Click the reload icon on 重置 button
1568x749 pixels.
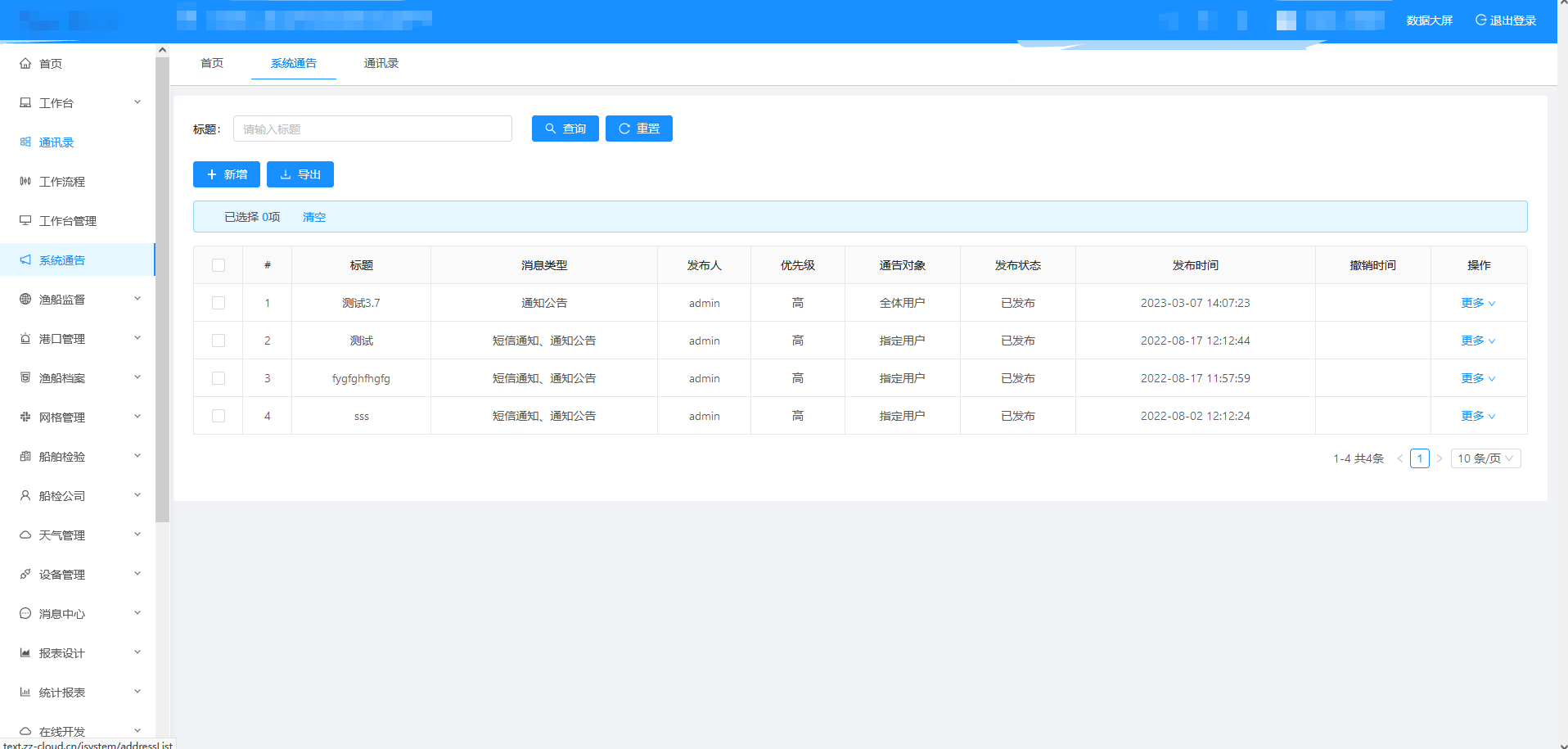coord(624,129)
